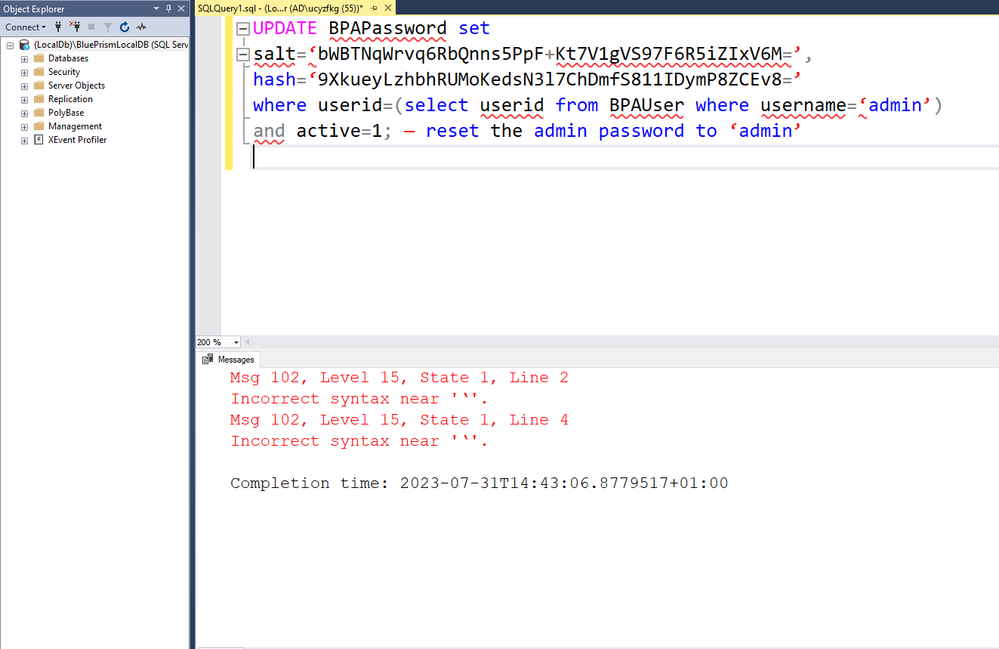Select the XEvent Profiler tree item

point(77,139)
